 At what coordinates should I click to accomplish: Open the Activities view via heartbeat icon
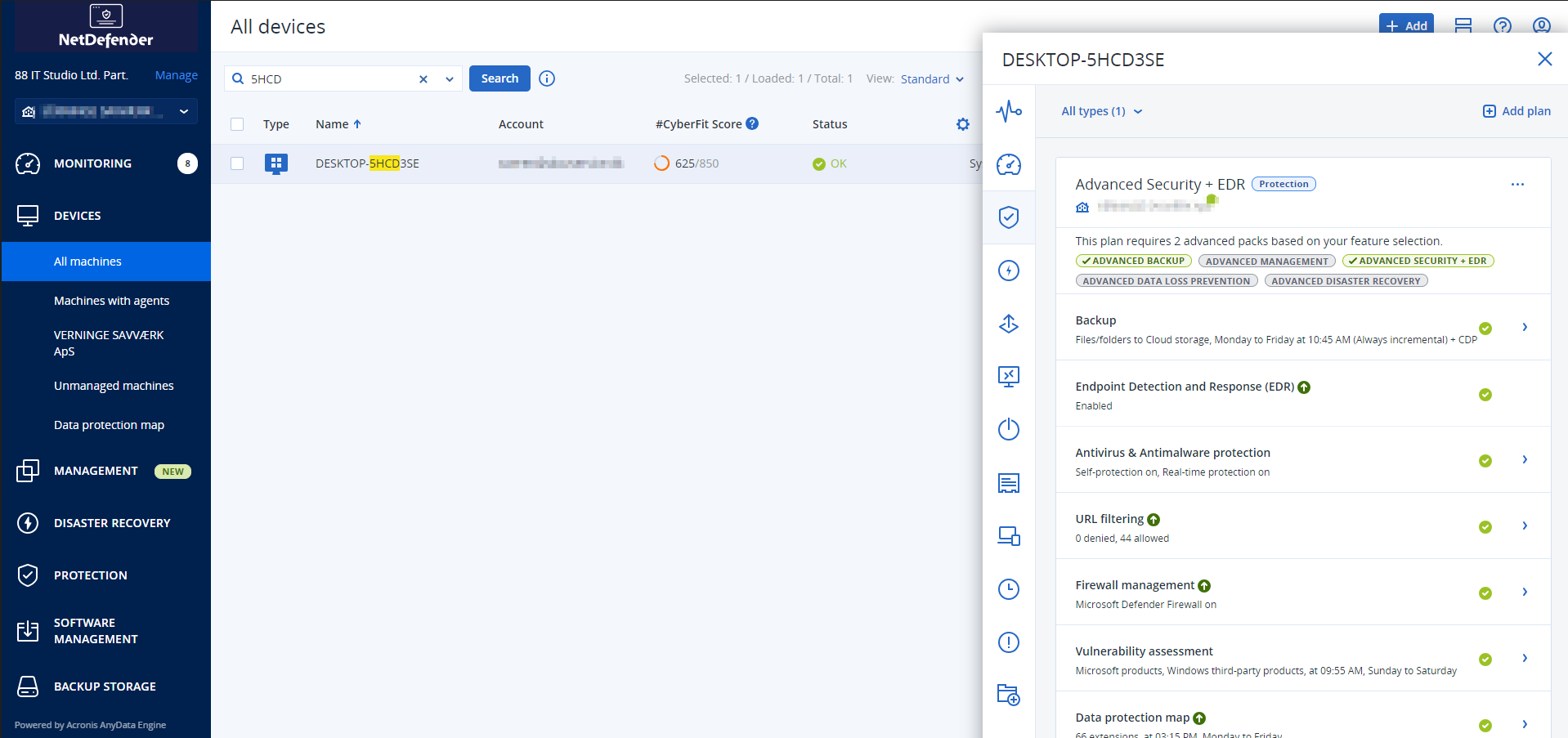(x=1009, y=112)
